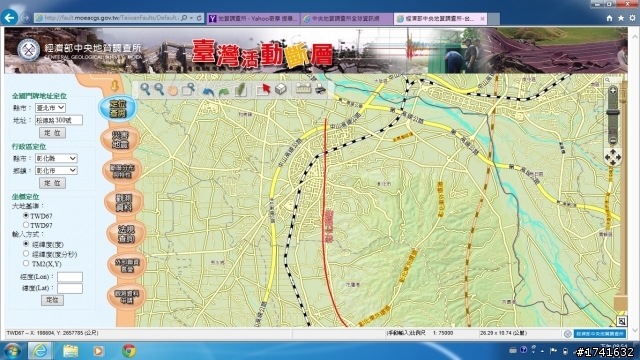Select the pan hand tool
The image size is (640, 360).
click(x=173, y=90)
